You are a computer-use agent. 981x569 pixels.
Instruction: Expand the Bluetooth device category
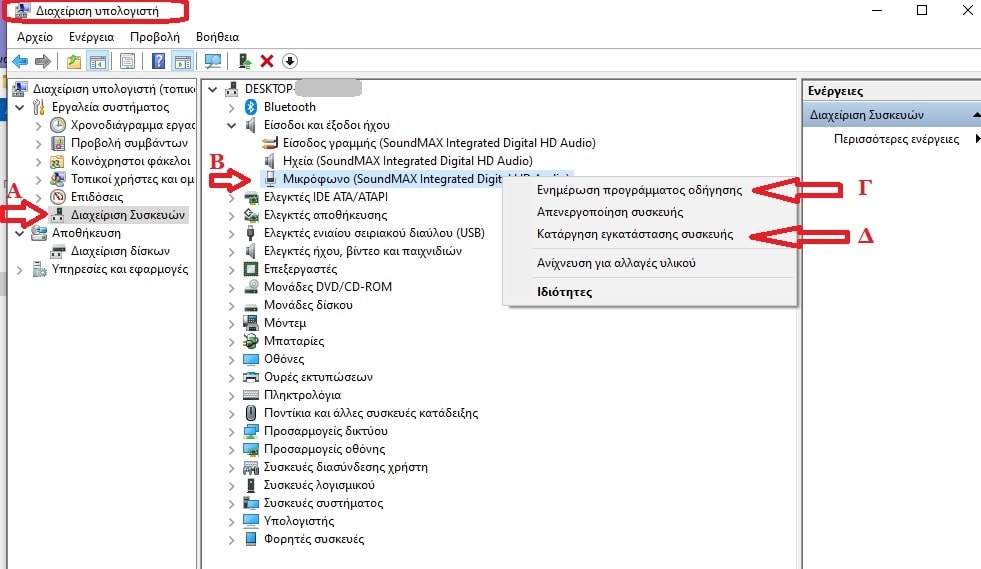pos(232,107)
